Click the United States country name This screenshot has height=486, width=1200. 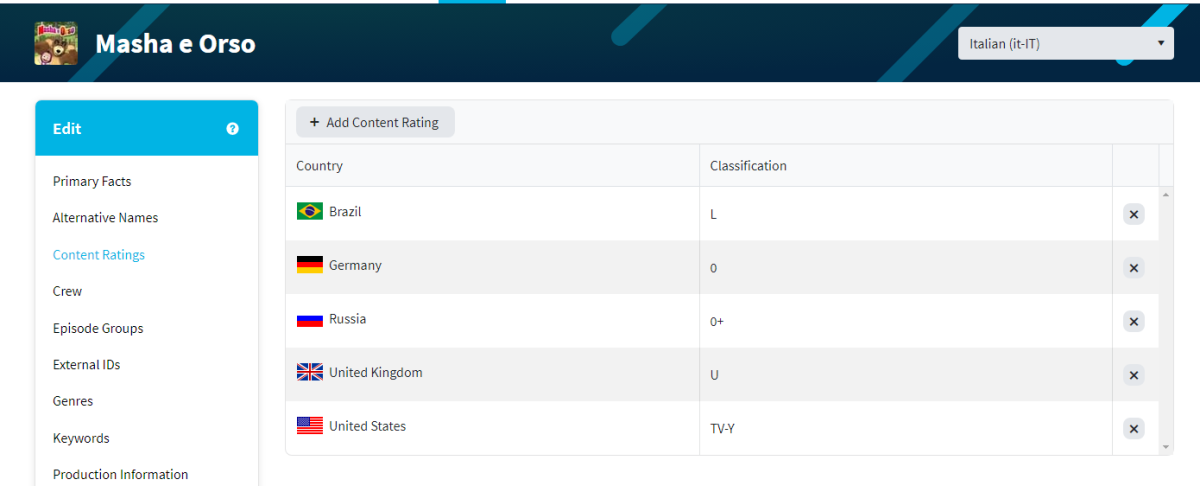coord(367,426)
